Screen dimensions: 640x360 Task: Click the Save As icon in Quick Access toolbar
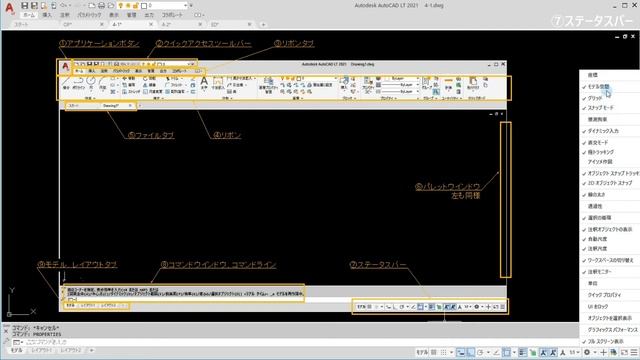34,6
